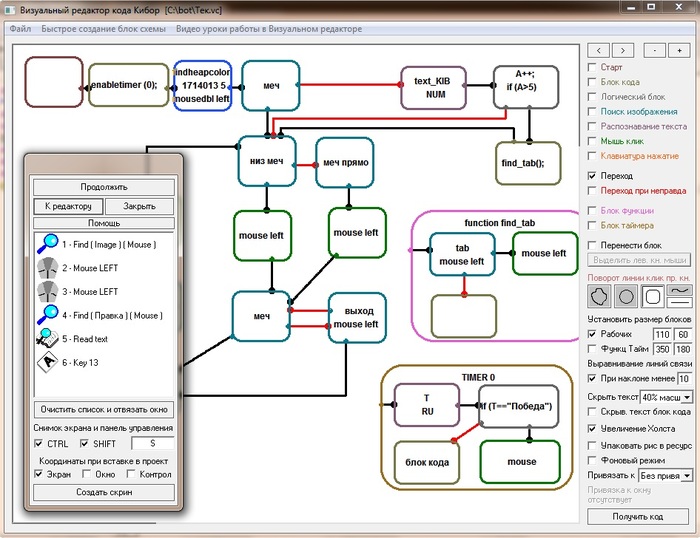Click the left arrow '<' navigation button

click(598, 49)
